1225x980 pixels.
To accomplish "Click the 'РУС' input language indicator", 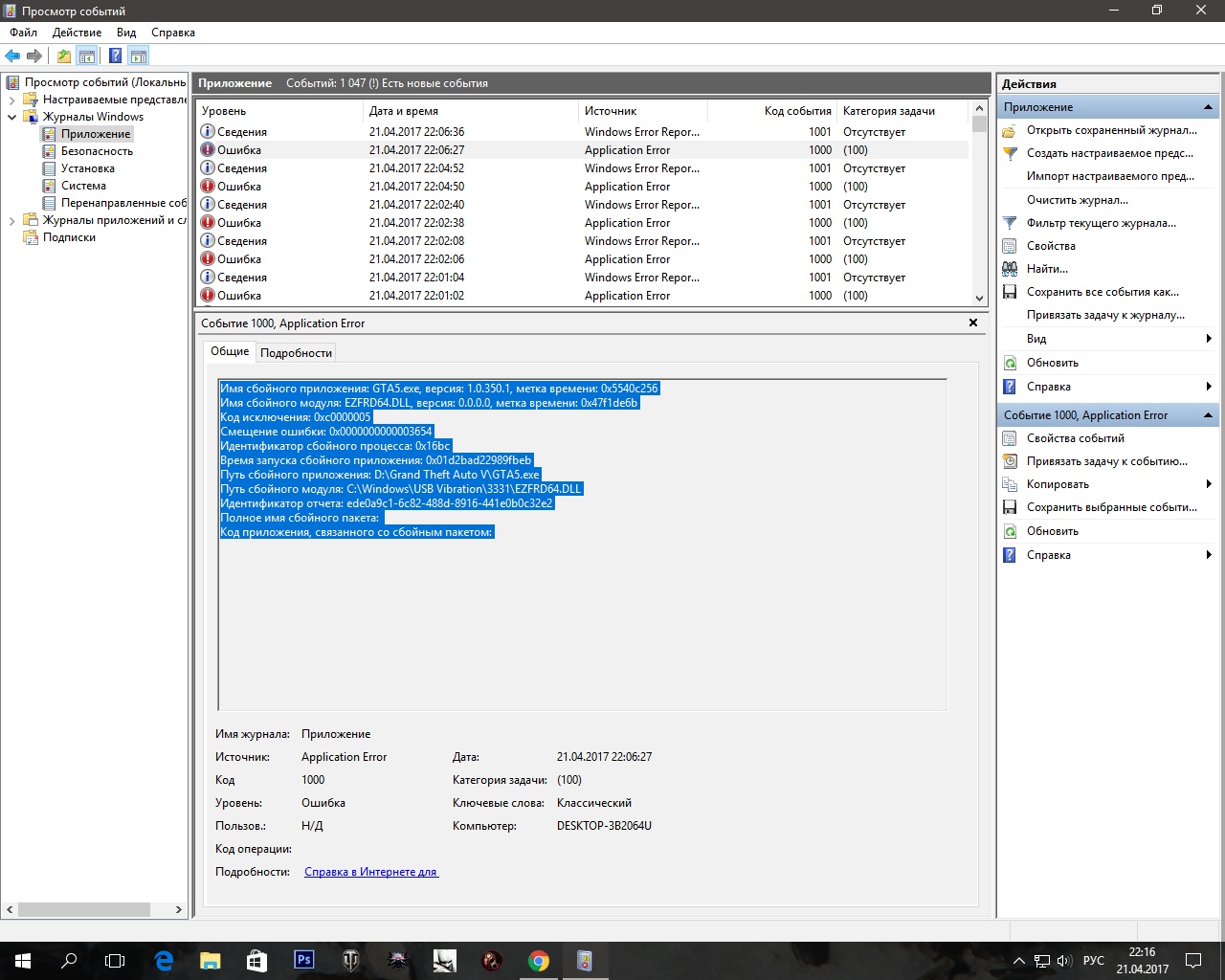I will coord(1094,961).
